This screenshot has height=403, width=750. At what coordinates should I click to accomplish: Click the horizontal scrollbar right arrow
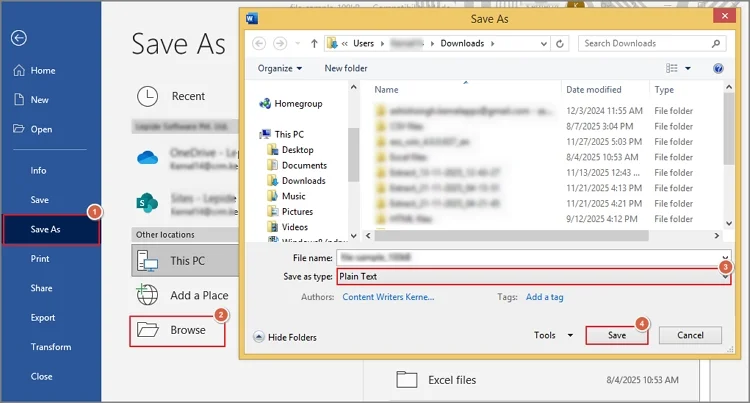pos(717,236)
